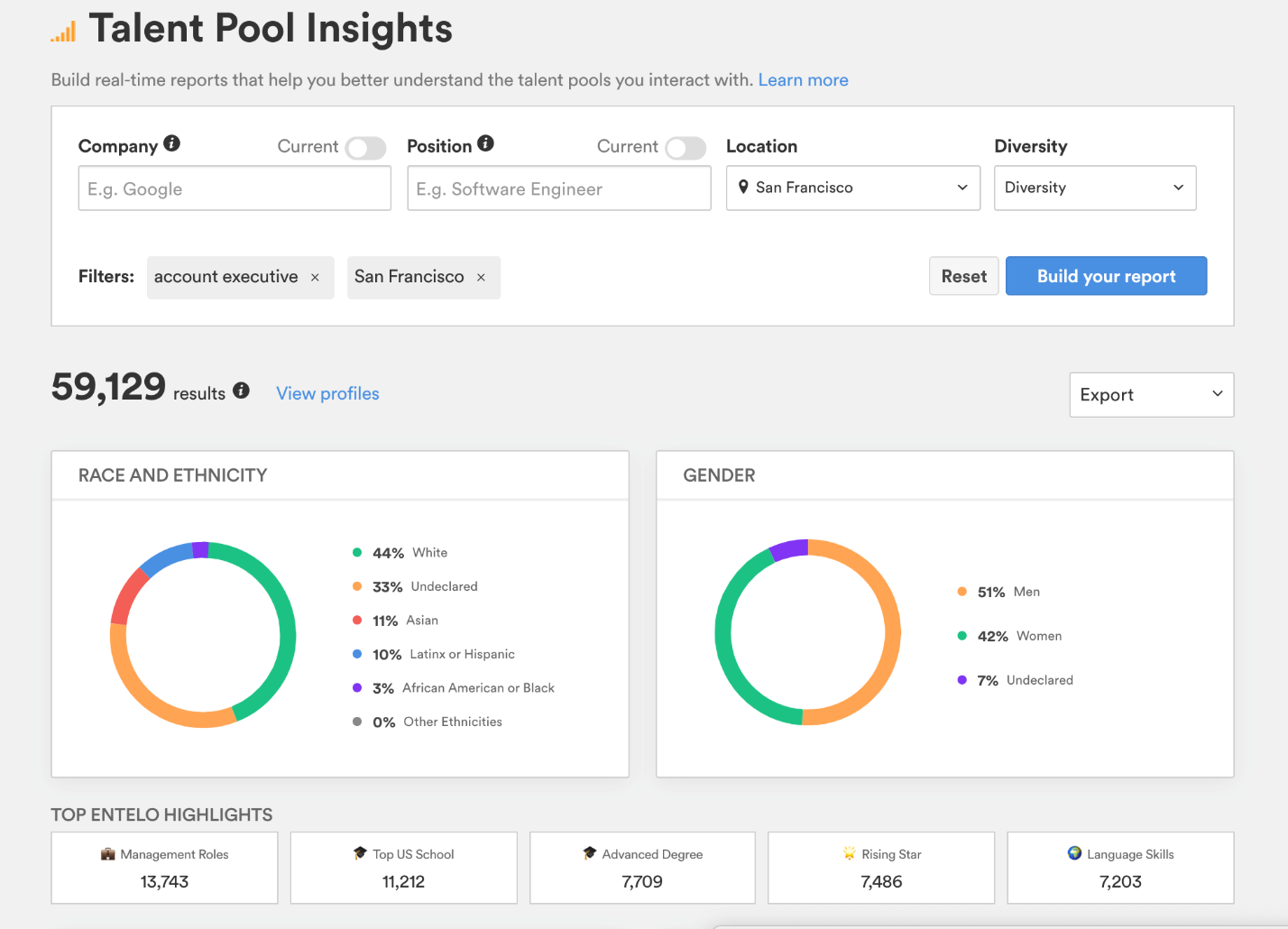Open the View profiles link
The height and width of the screenshot is (929, 1288).
[x=327, y=393]
